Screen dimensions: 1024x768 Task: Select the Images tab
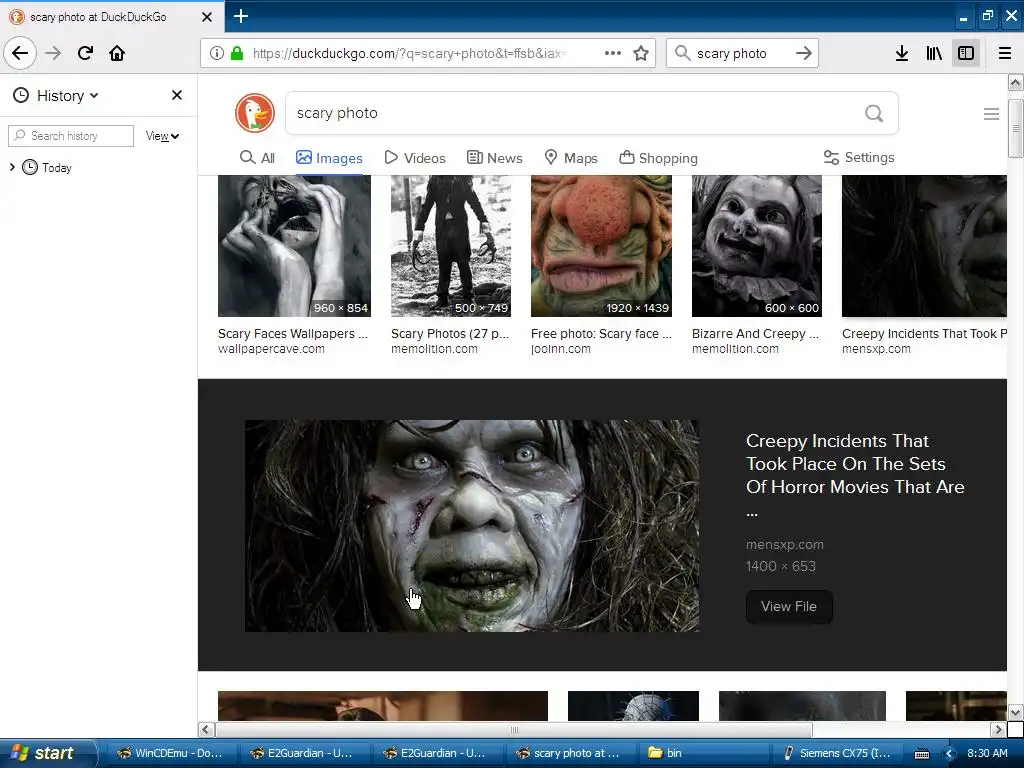(329, 158)
